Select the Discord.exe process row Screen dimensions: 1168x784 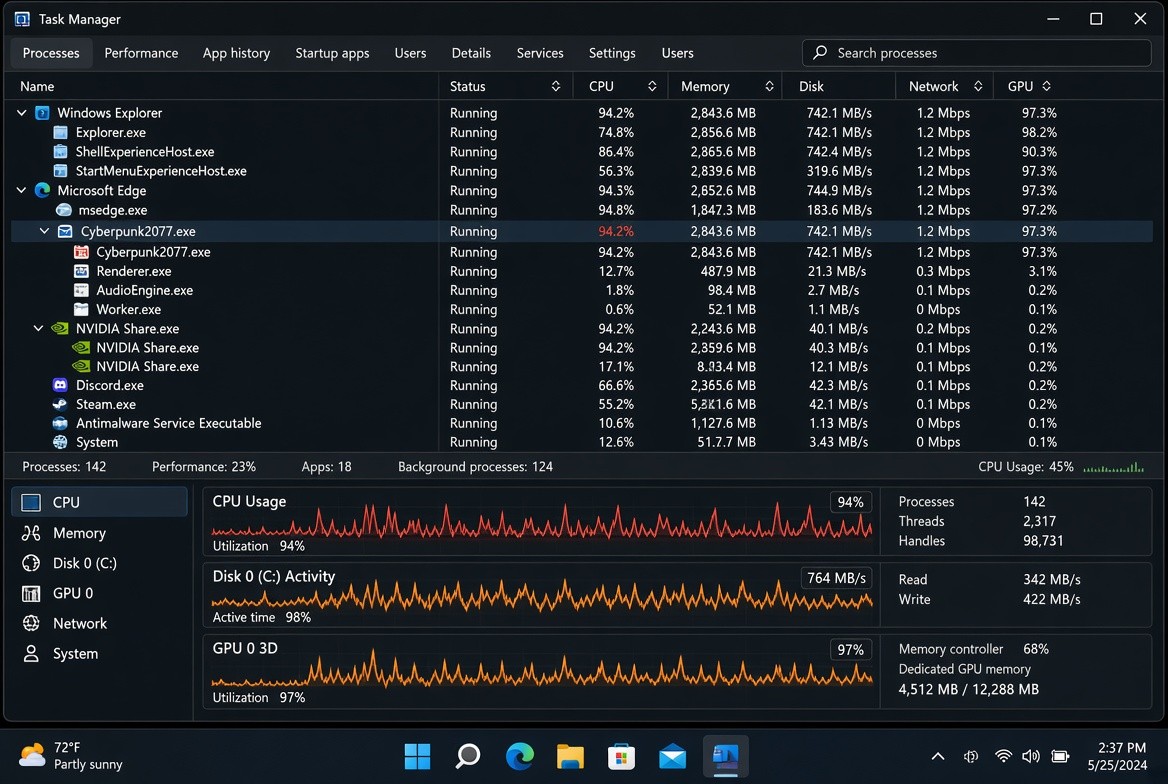click(x=581, y=385)
